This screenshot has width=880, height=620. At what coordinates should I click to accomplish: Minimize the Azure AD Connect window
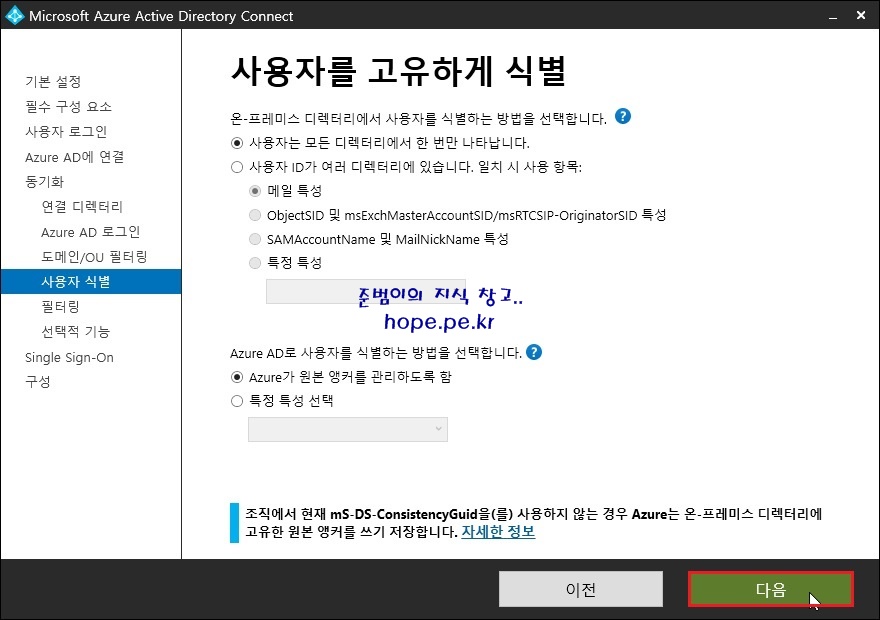coord(833,16)
